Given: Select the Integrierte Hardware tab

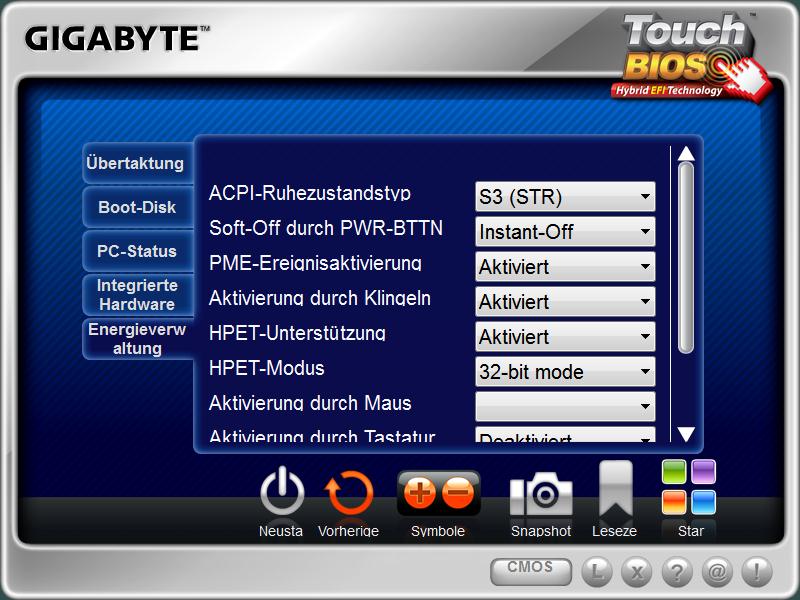Looking at the screenshot, I should pos(137,294).
